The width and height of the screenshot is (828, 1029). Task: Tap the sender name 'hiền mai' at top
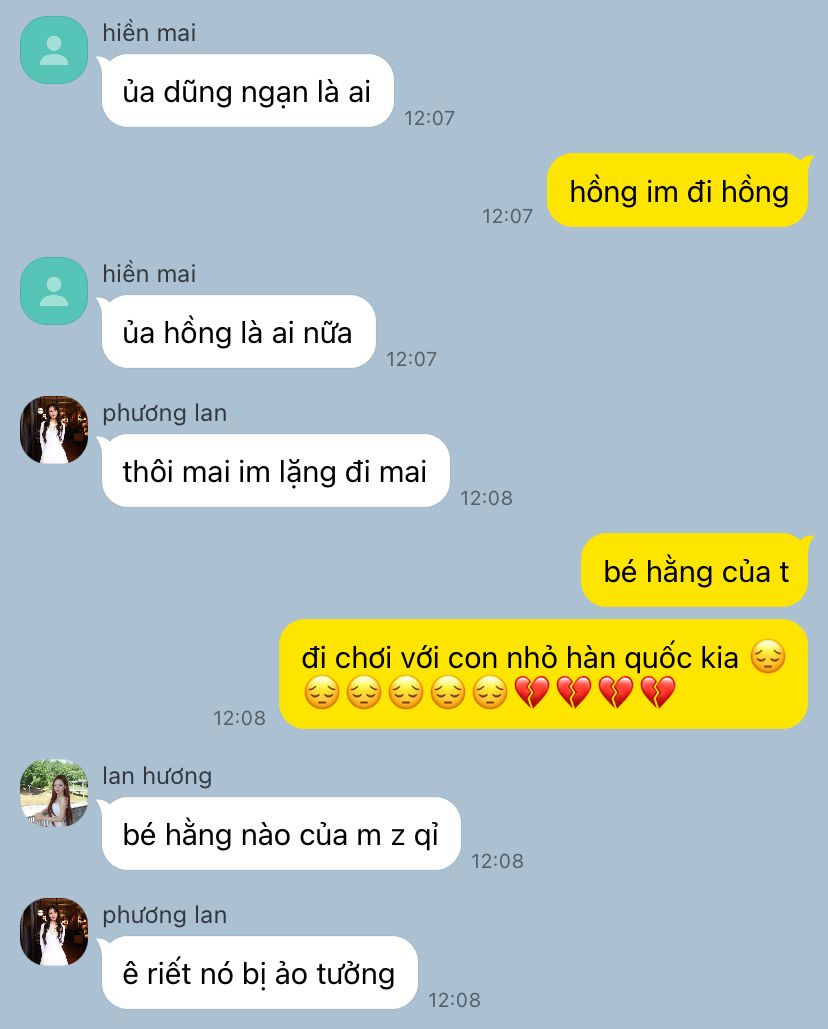(149, 33)
